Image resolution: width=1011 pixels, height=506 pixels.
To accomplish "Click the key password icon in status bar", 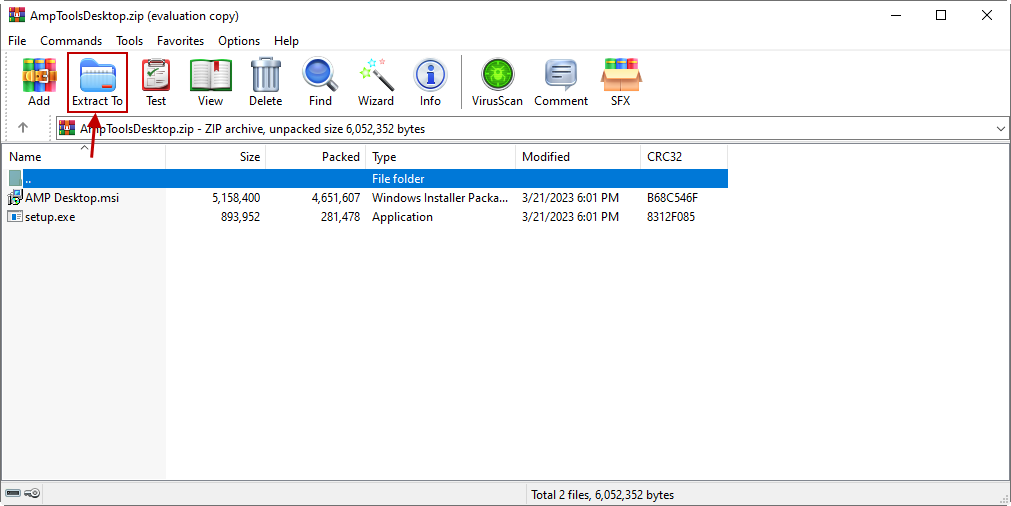I will click(x=32, y=494).
